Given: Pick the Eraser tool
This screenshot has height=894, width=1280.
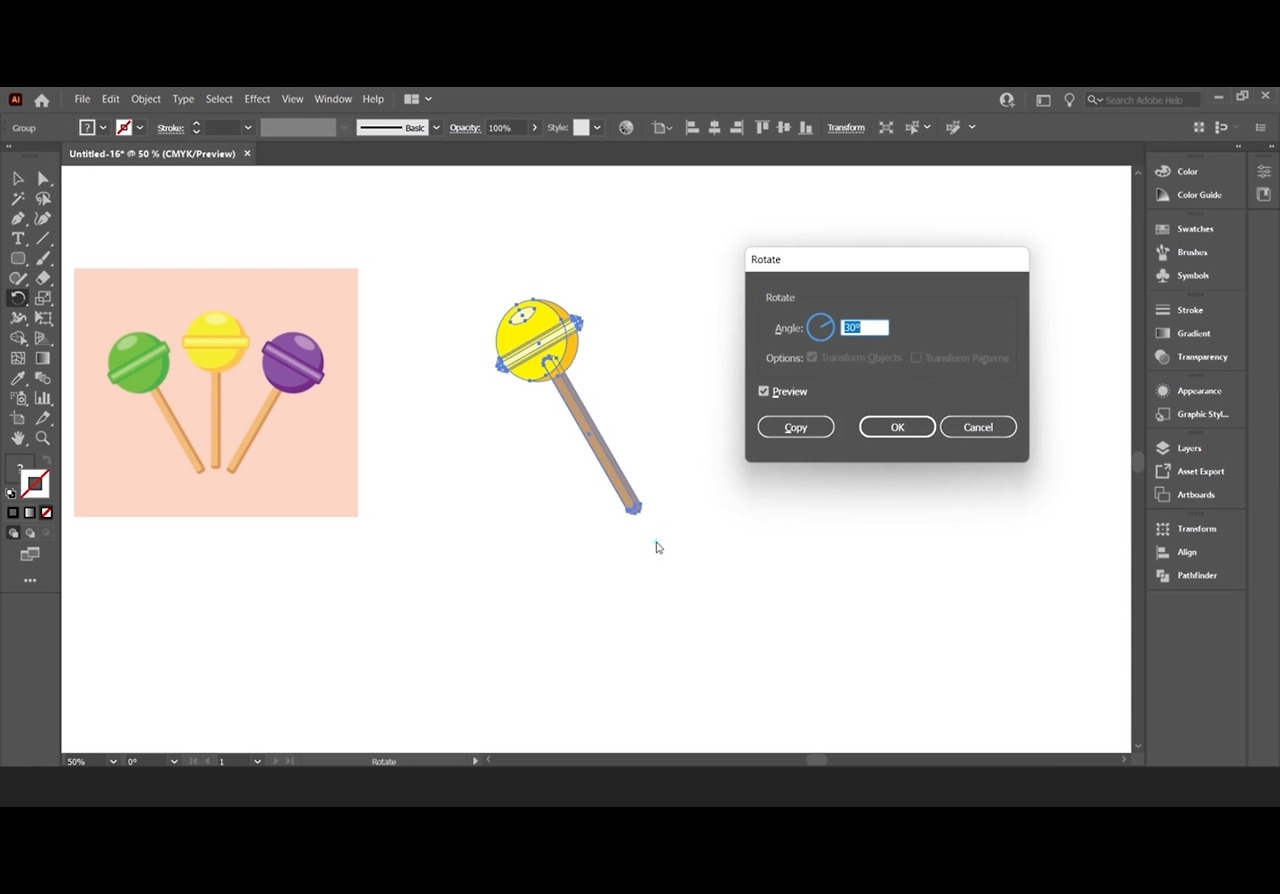Looking at the screenshot, I should 43,279.
